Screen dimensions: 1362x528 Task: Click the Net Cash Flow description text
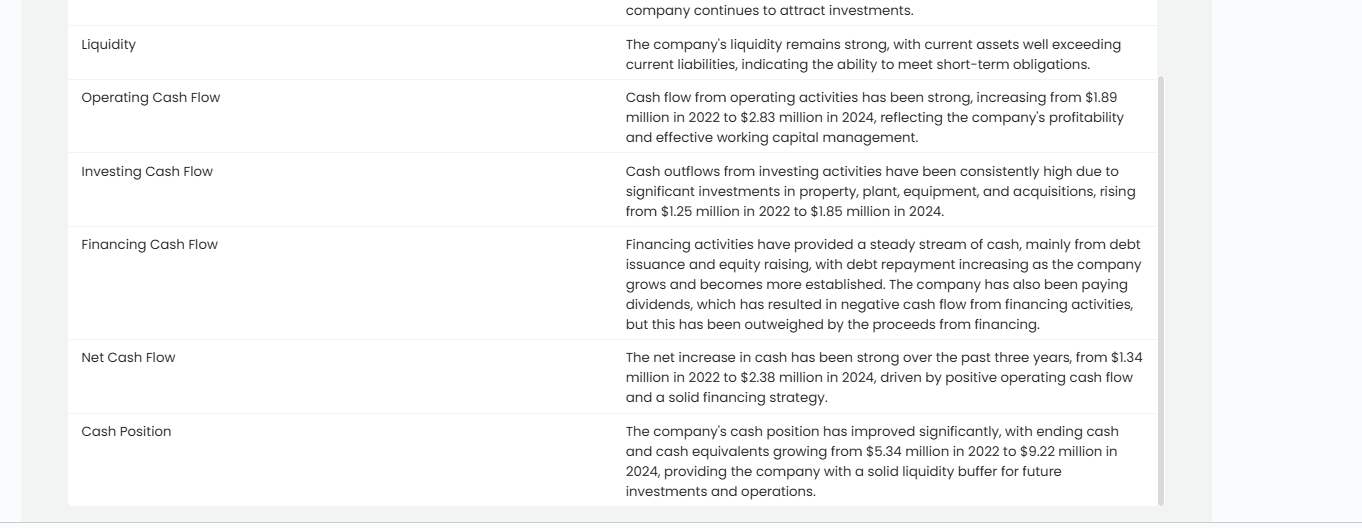coord(884,377)
